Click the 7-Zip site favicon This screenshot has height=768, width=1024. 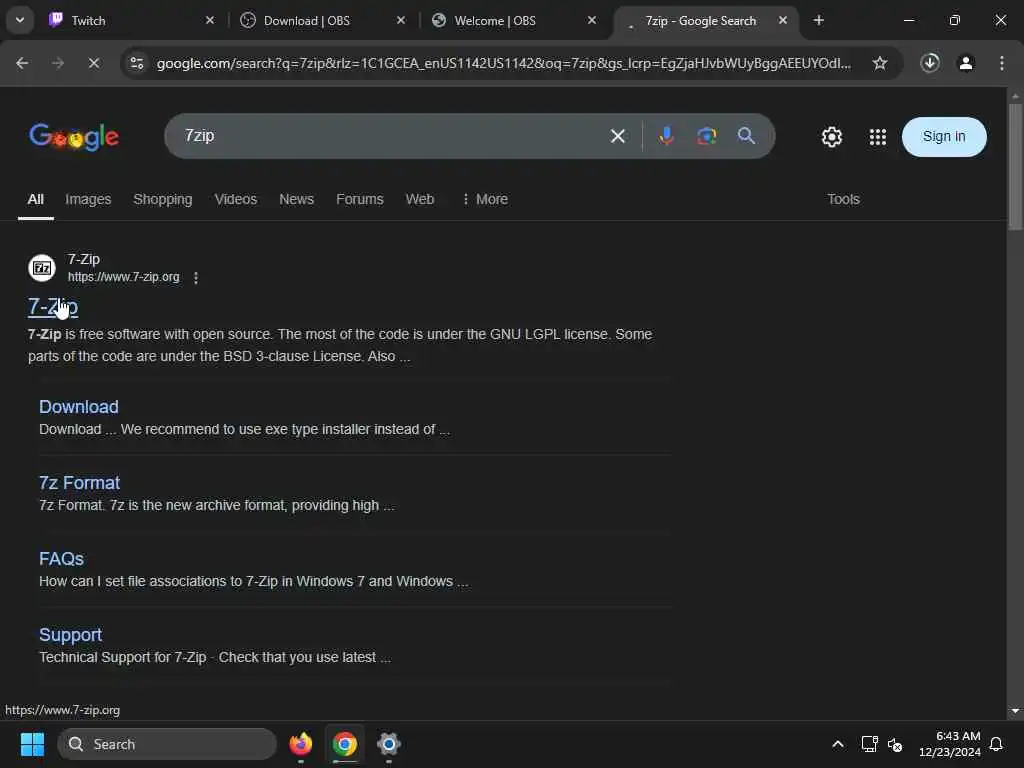pos(42,268)
